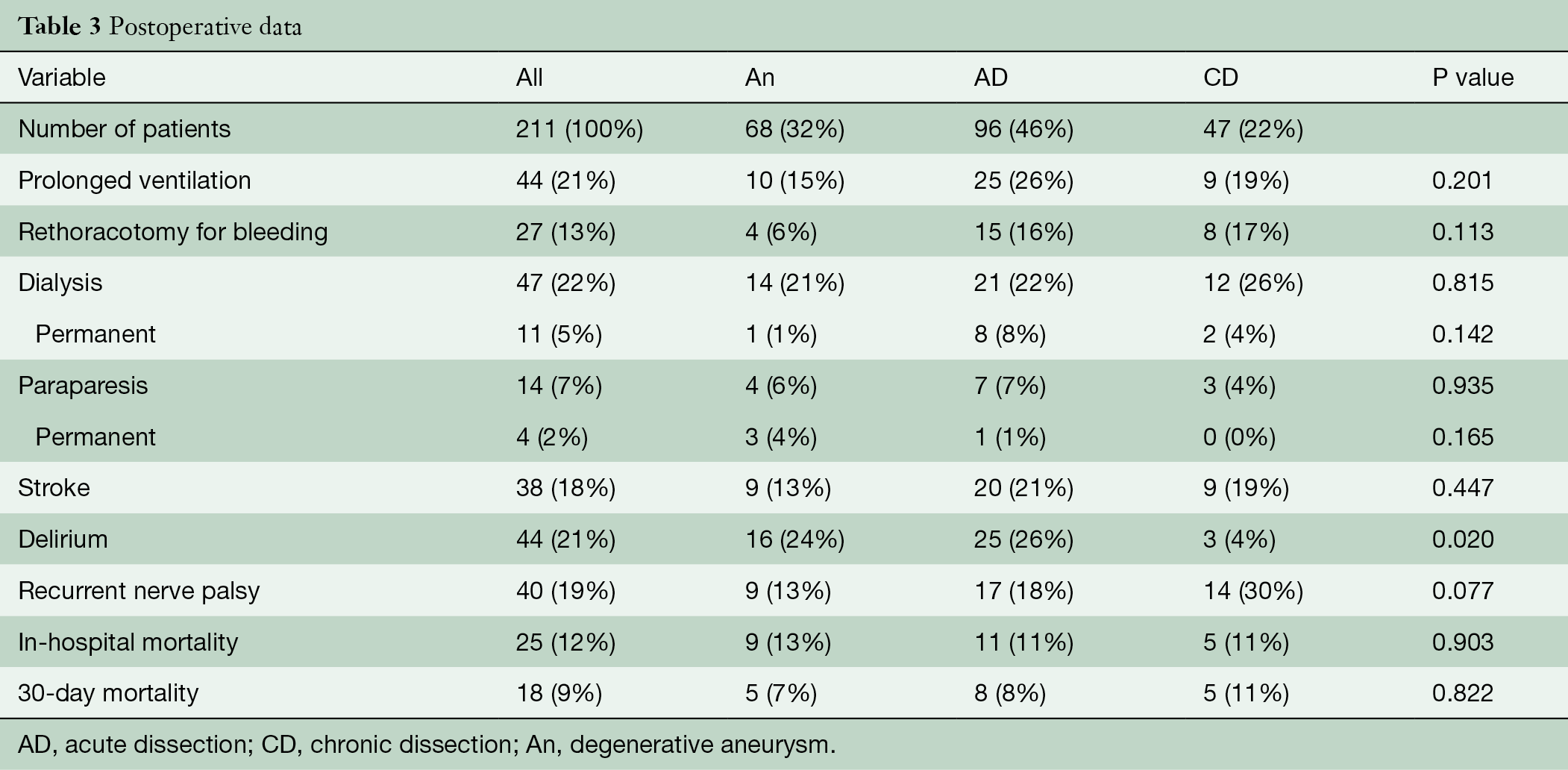Select the 'Paraparesis' row label

(83, 386)
